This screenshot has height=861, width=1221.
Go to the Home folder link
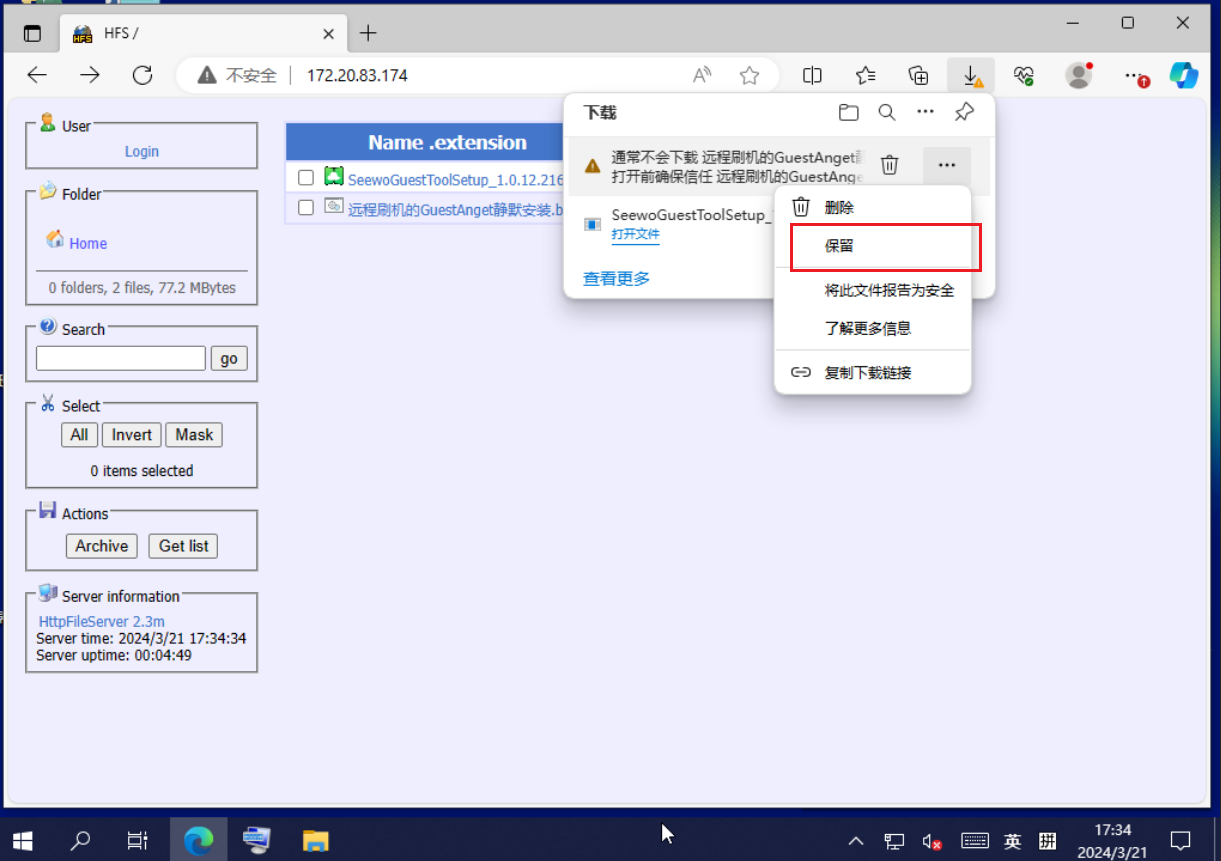click(x=88, y=243)
